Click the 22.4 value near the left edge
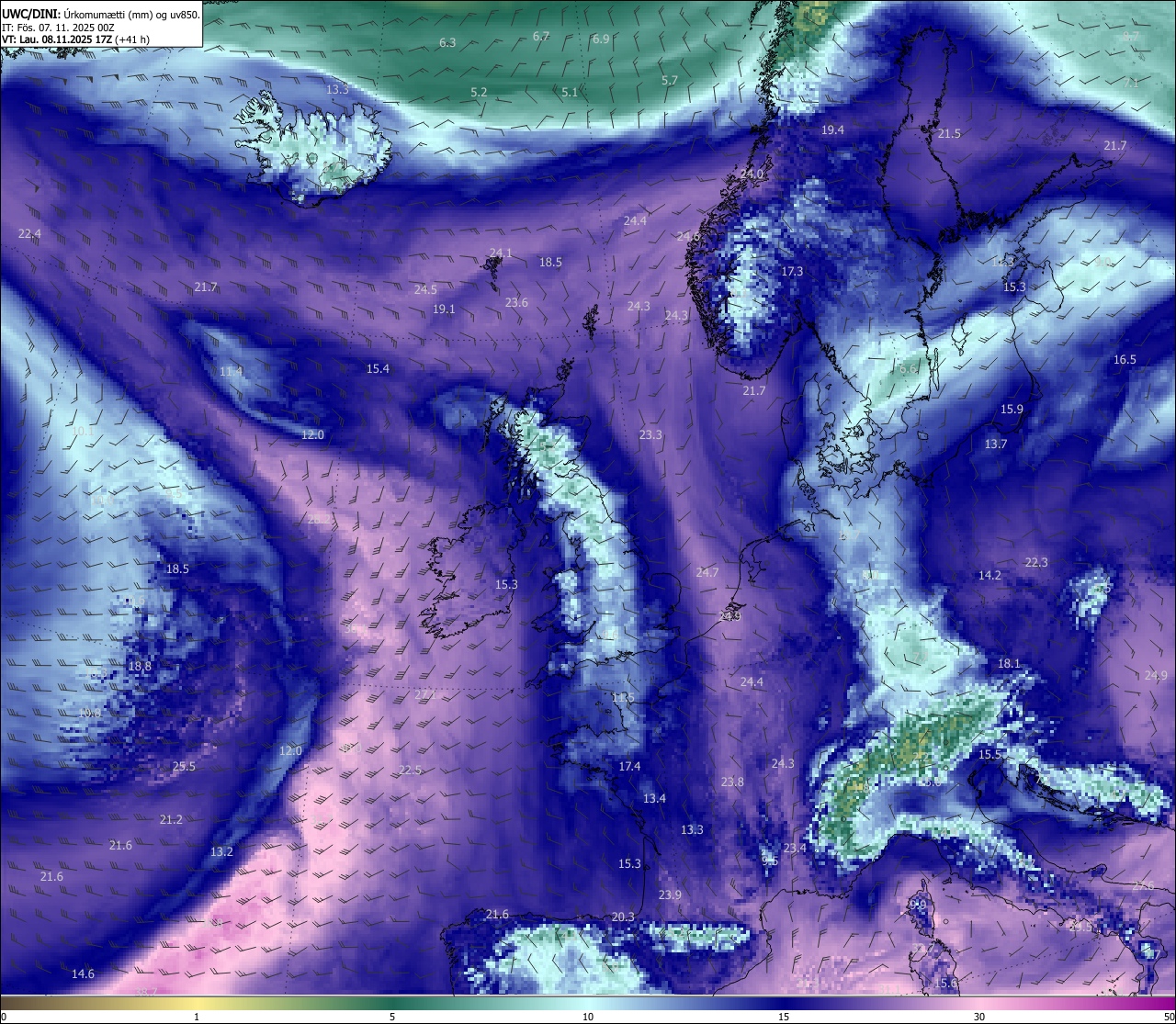The image size is (1176, 1024). point(29,234)
